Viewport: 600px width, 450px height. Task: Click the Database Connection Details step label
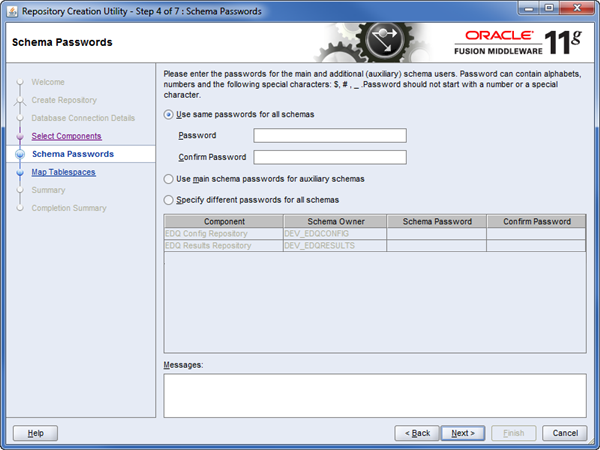pos(83,118)
